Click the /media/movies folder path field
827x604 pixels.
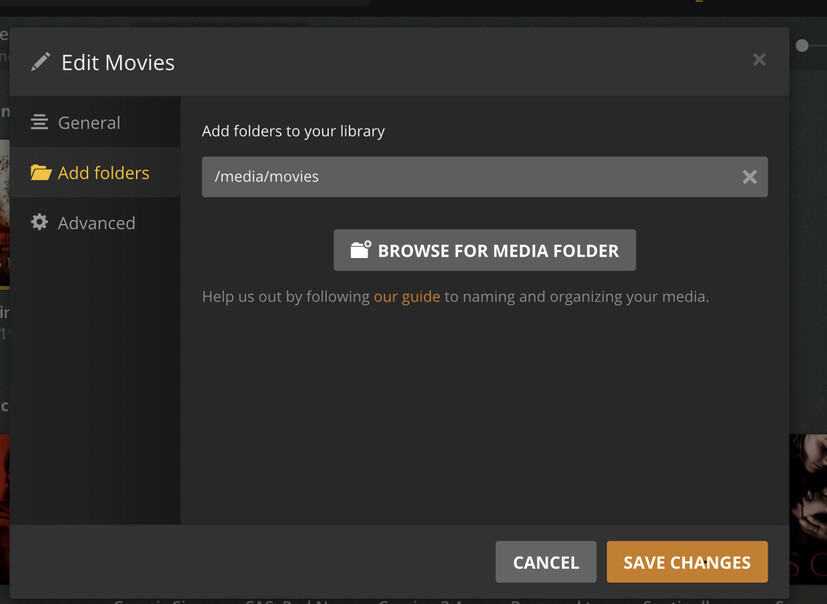click(484, 177)
